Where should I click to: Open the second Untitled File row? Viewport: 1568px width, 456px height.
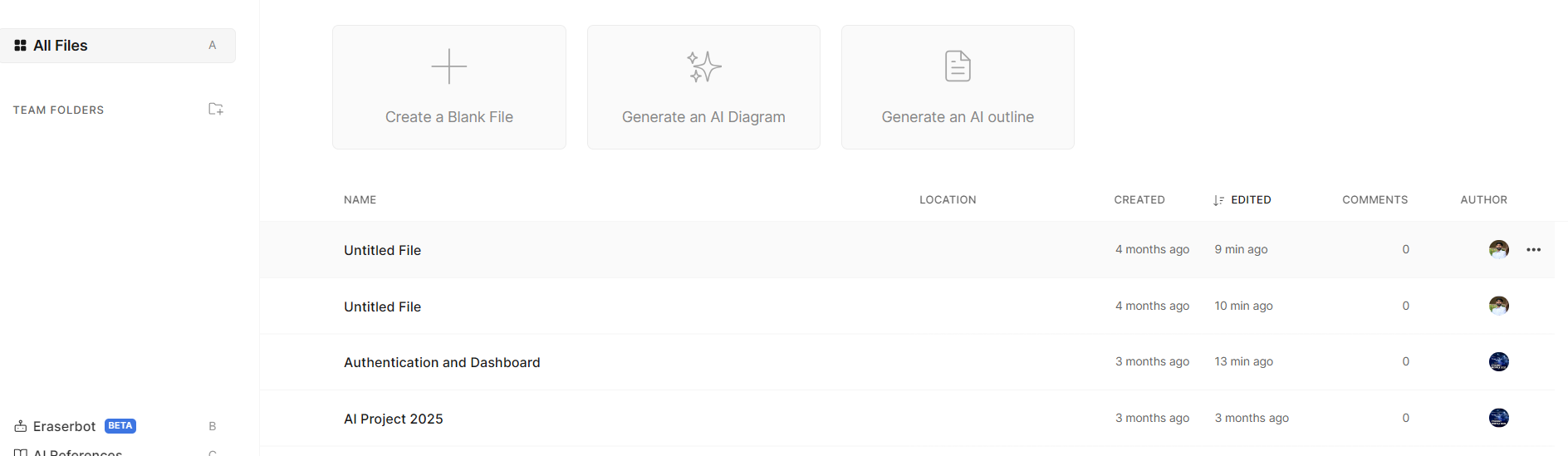tap(907, 306)
